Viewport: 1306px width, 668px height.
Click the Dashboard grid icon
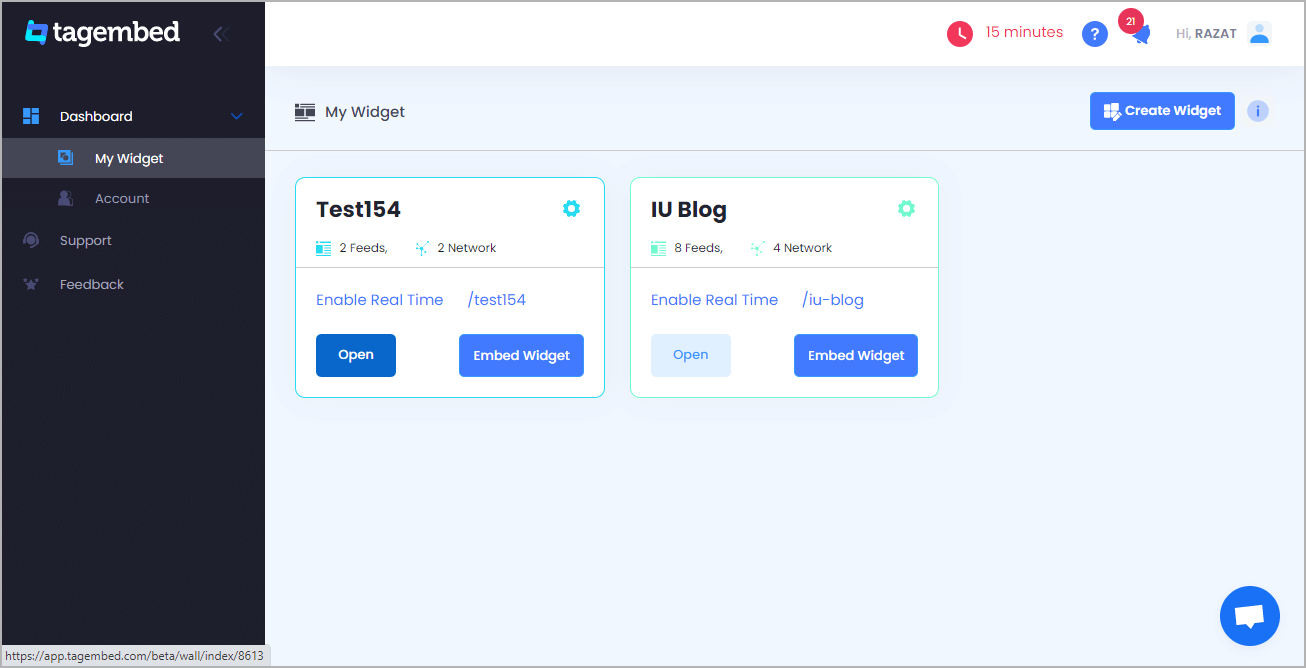pos(31,116)
